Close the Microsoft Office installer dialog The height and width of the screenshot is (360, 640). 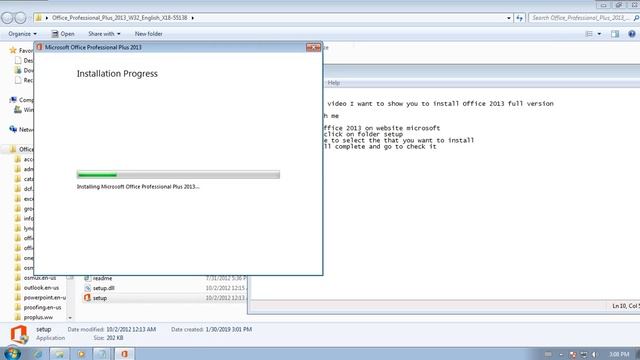pos(313,47)
